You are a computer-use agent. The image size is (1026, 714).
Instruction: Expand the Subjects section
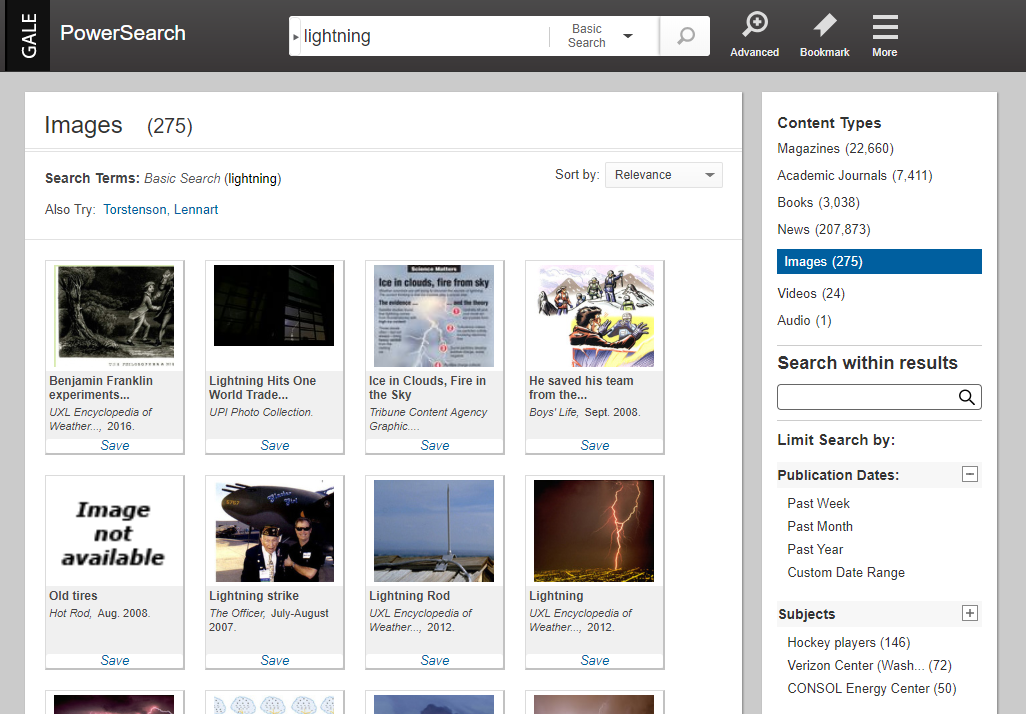[x=970, y=613]
